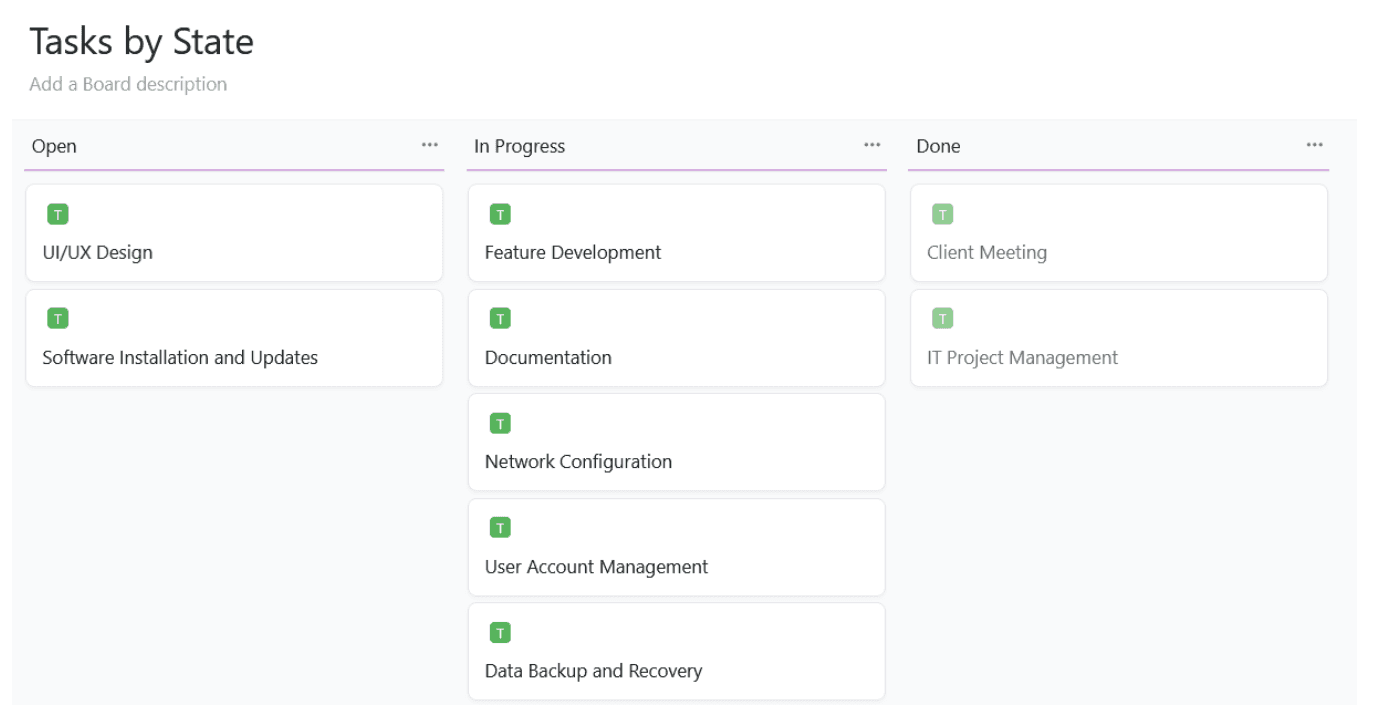Click the Task icon on Data Backup and Recovery

point(500,632)
